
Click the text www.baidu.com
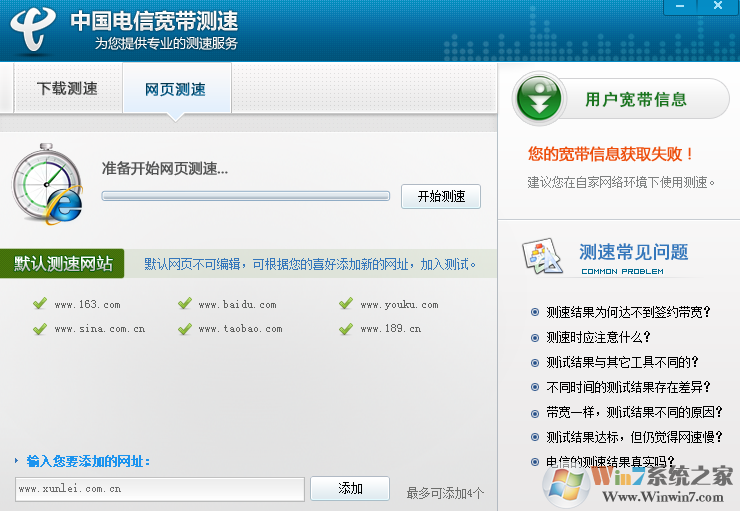click(x=237, y=305)
